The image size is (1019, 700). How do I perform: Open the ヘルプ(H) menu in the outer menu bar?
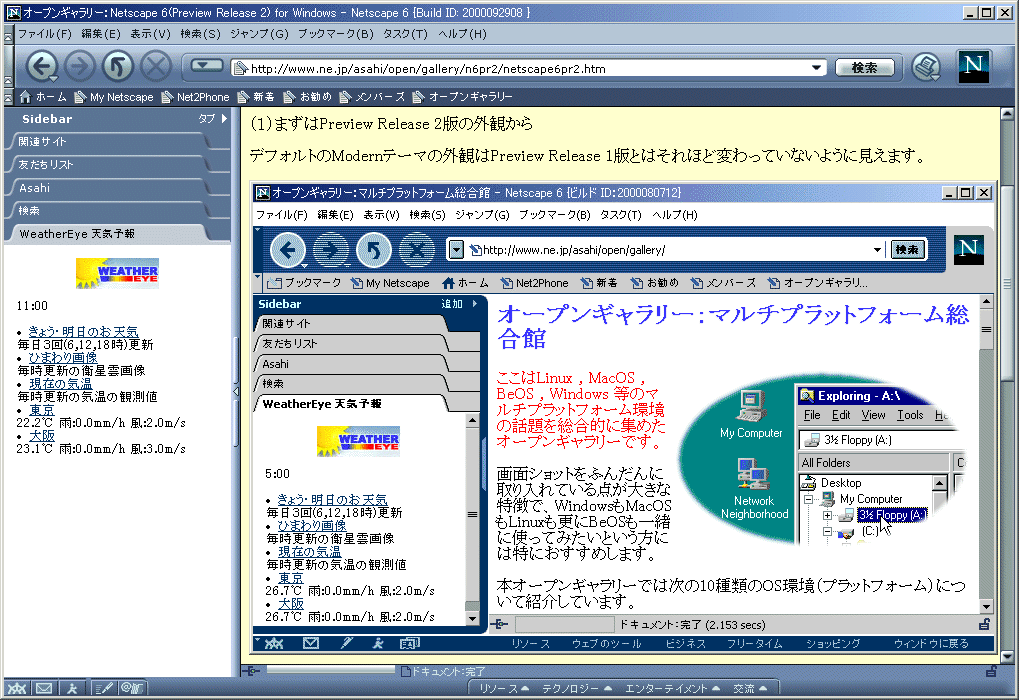(462, 34)
